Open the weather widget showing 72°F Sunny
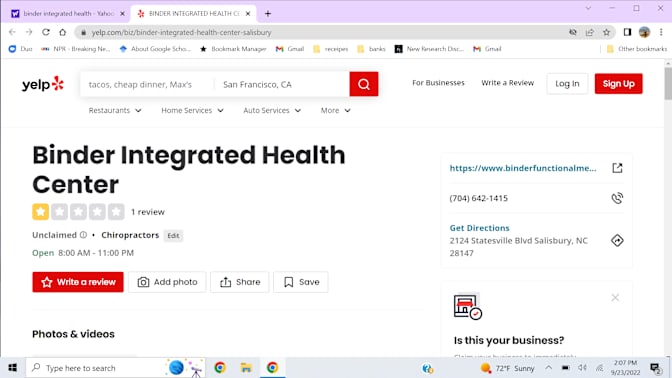The height and width of the screenshot is (378, 672). 507,368
